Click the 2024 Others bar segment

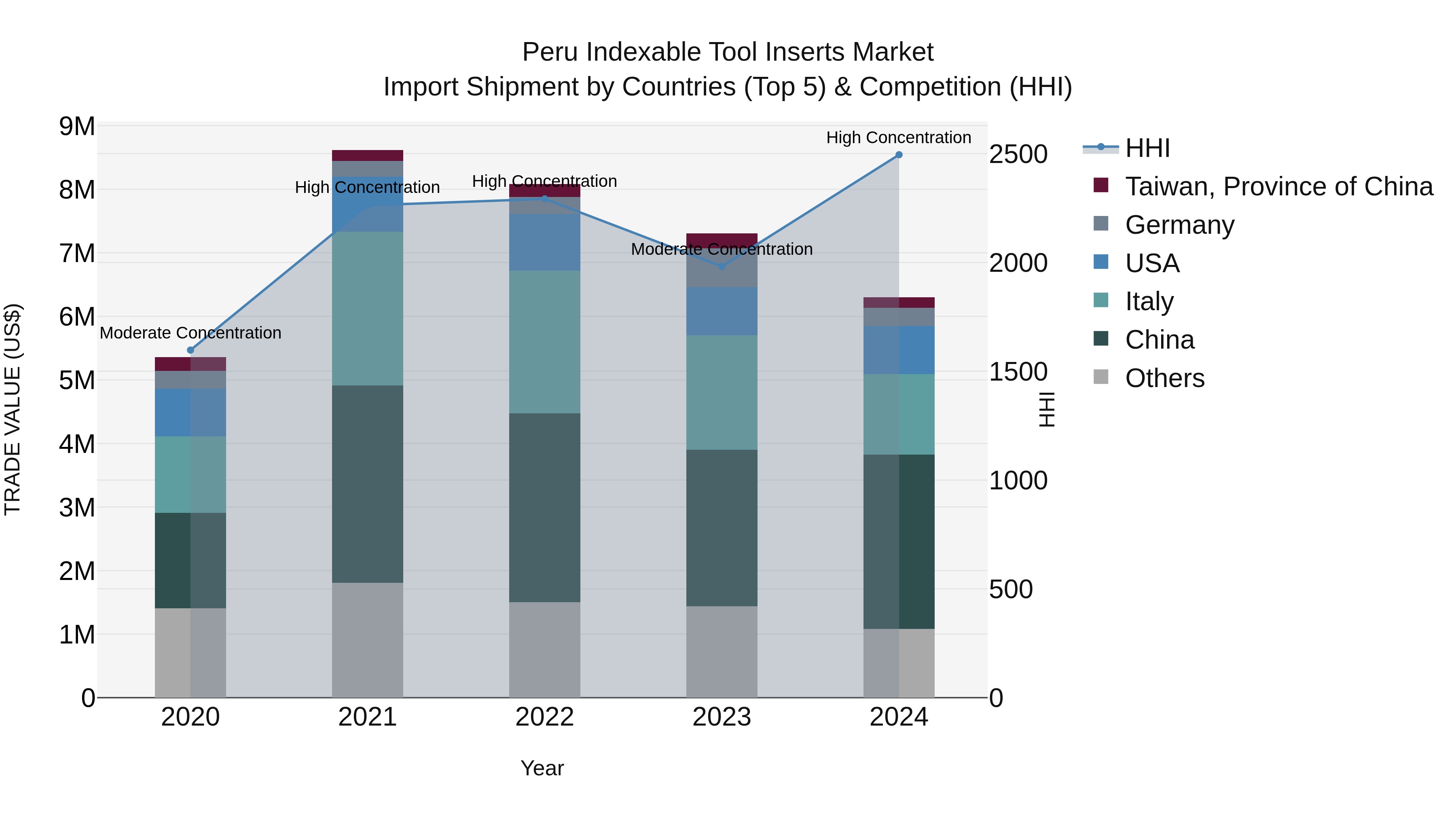coord(899,663)
